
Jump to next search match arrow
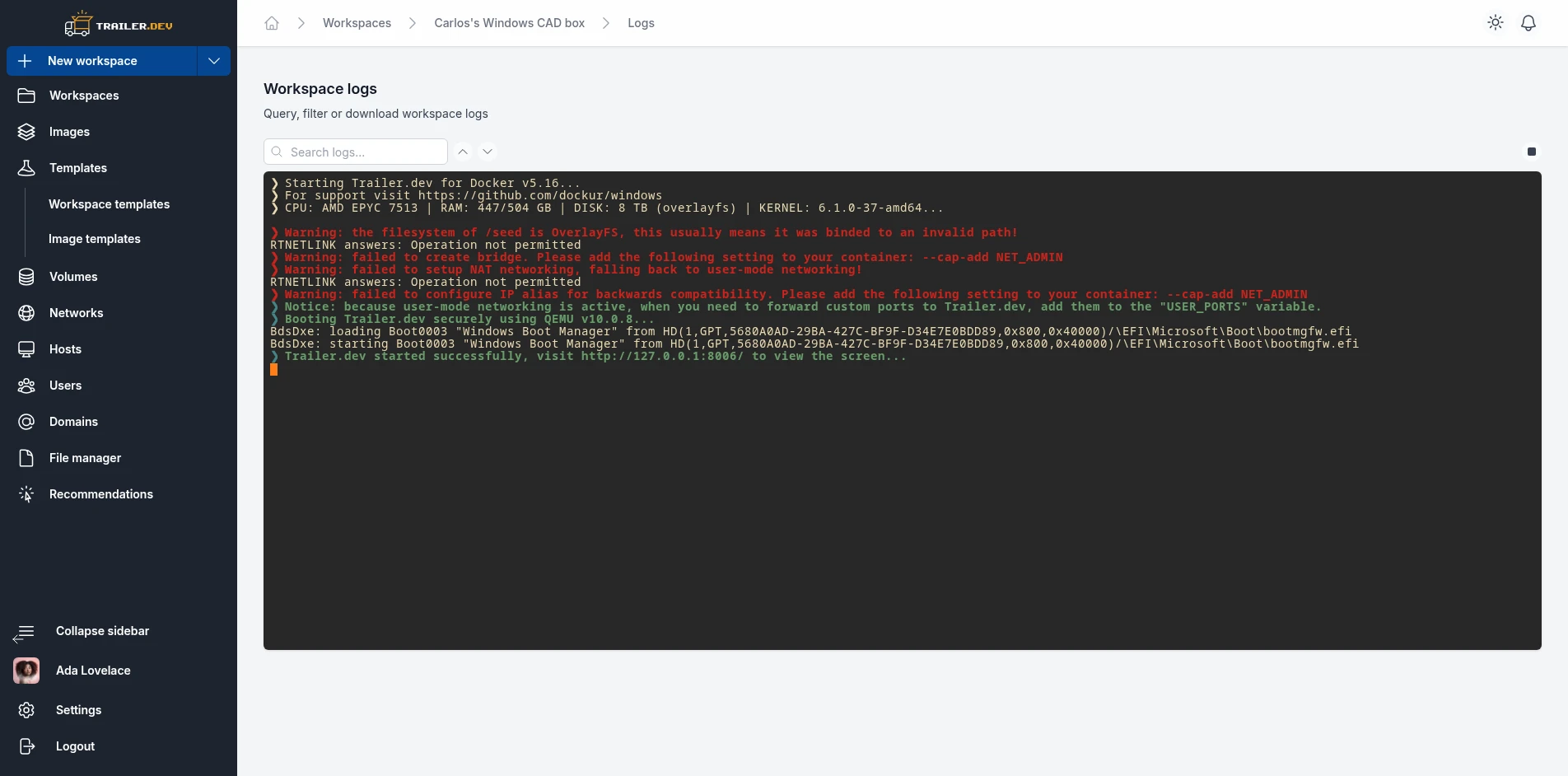point(488,152)
